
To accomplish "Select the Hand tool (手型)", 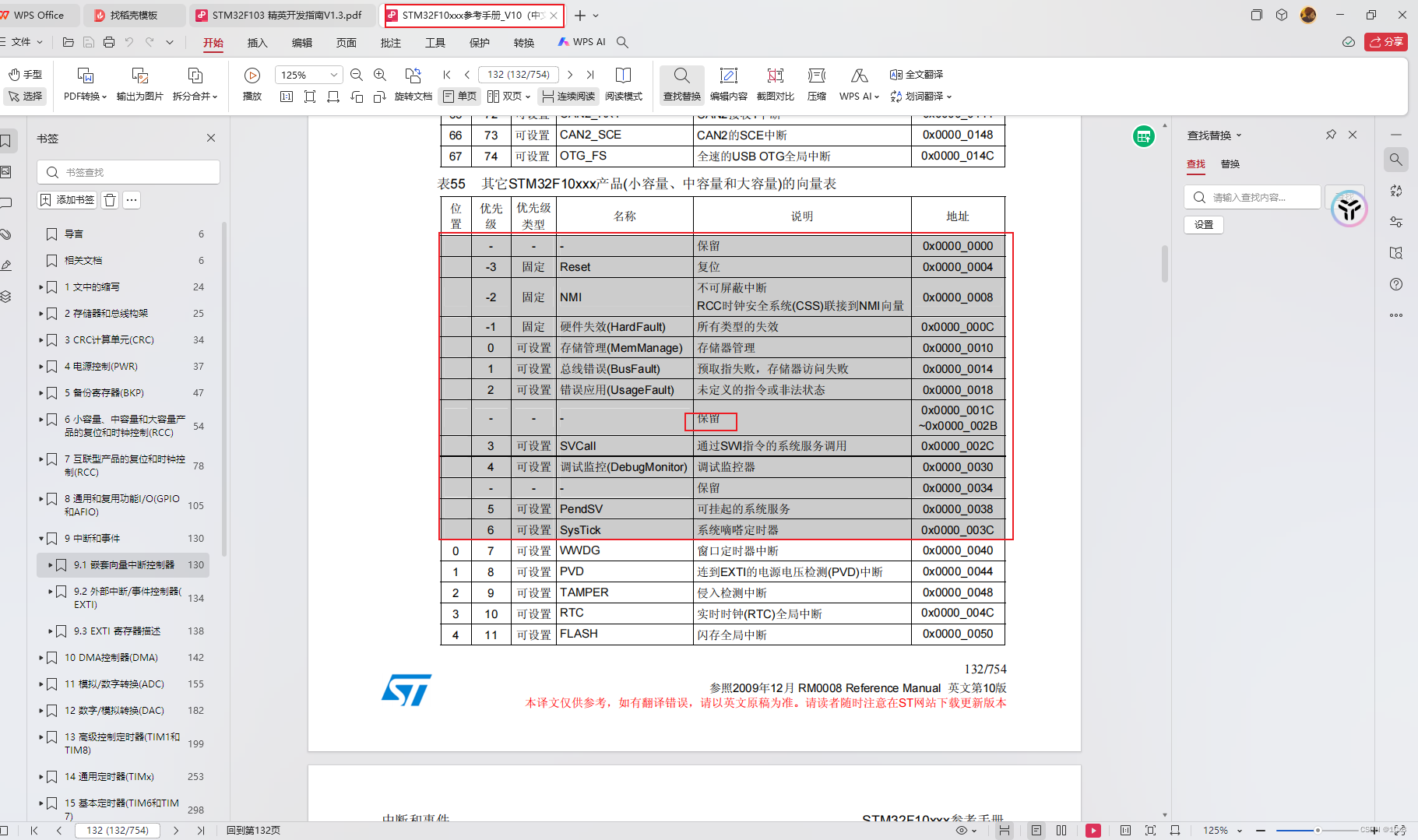I will pyautogui.click(x=26, y=75).
